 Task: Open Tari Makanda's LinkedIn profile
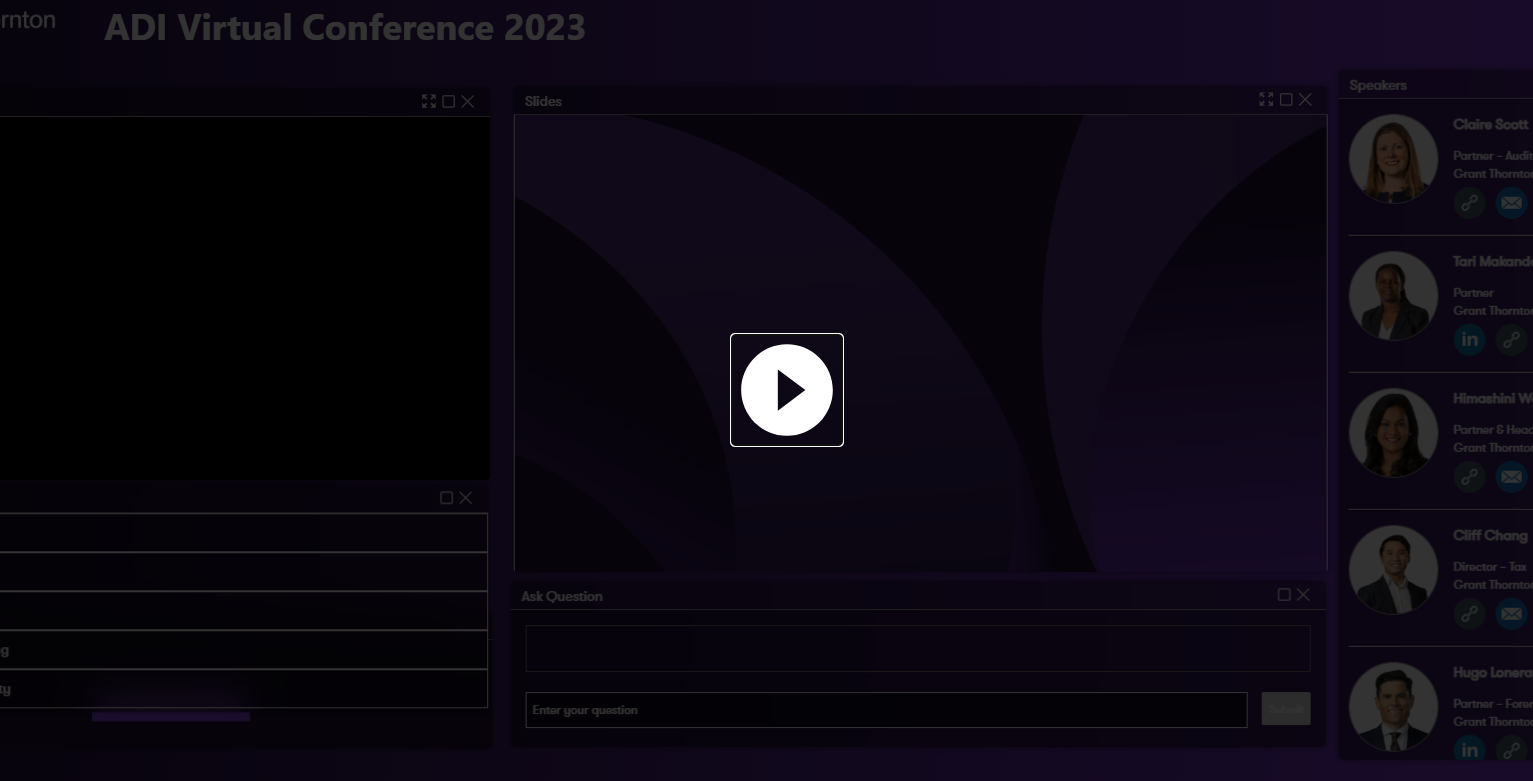tap(1469, 340)
